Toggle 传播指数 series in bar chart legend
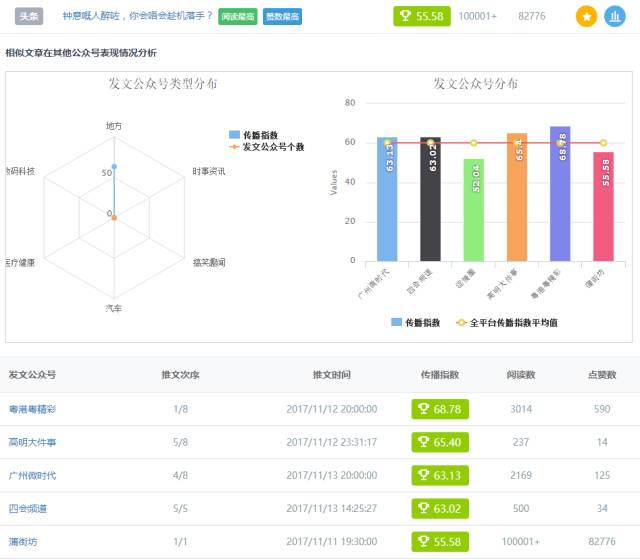 [x=416, y=322]
